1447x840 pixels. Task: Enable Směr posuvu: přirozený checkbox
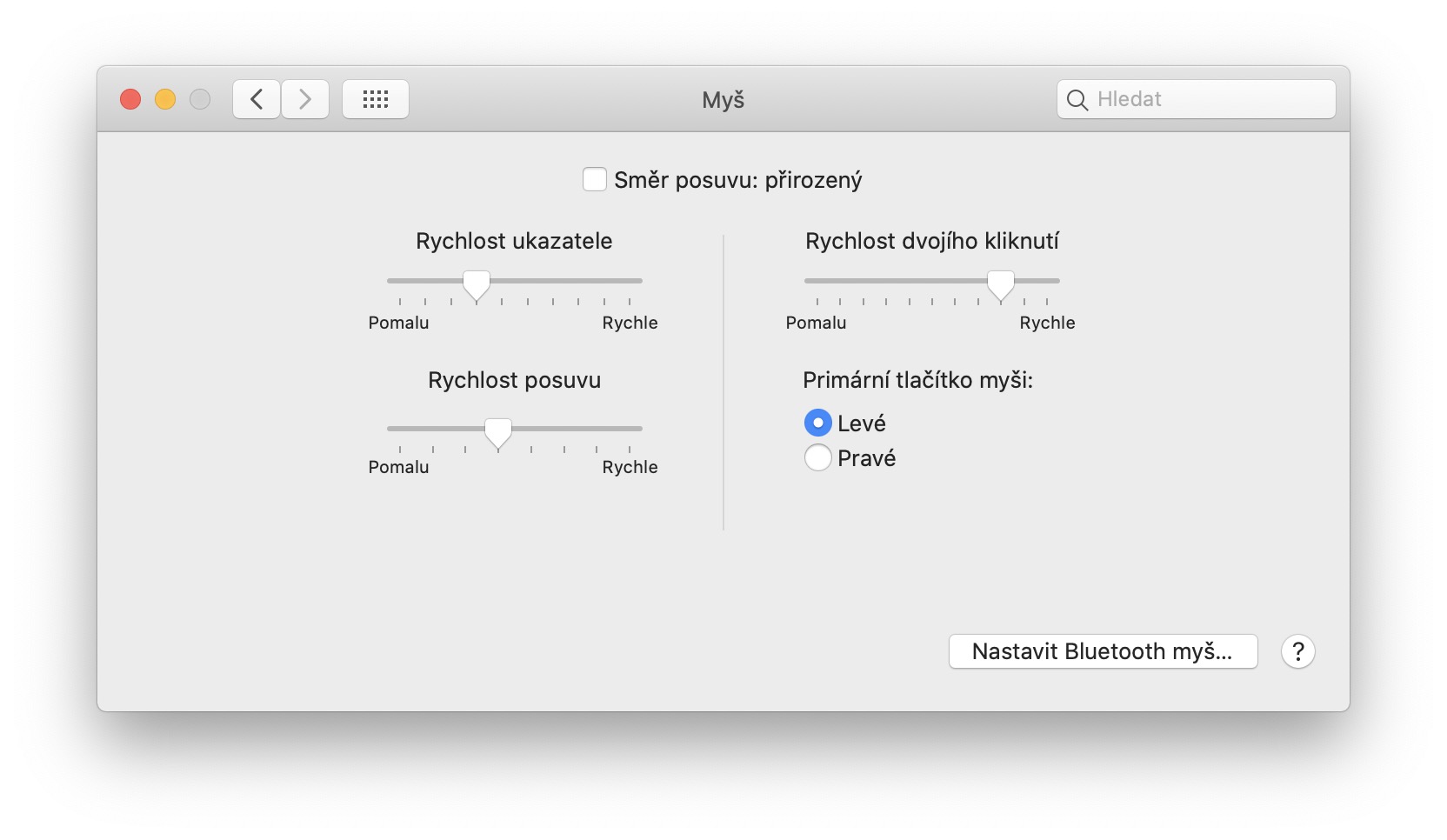(x=595, y=180)
